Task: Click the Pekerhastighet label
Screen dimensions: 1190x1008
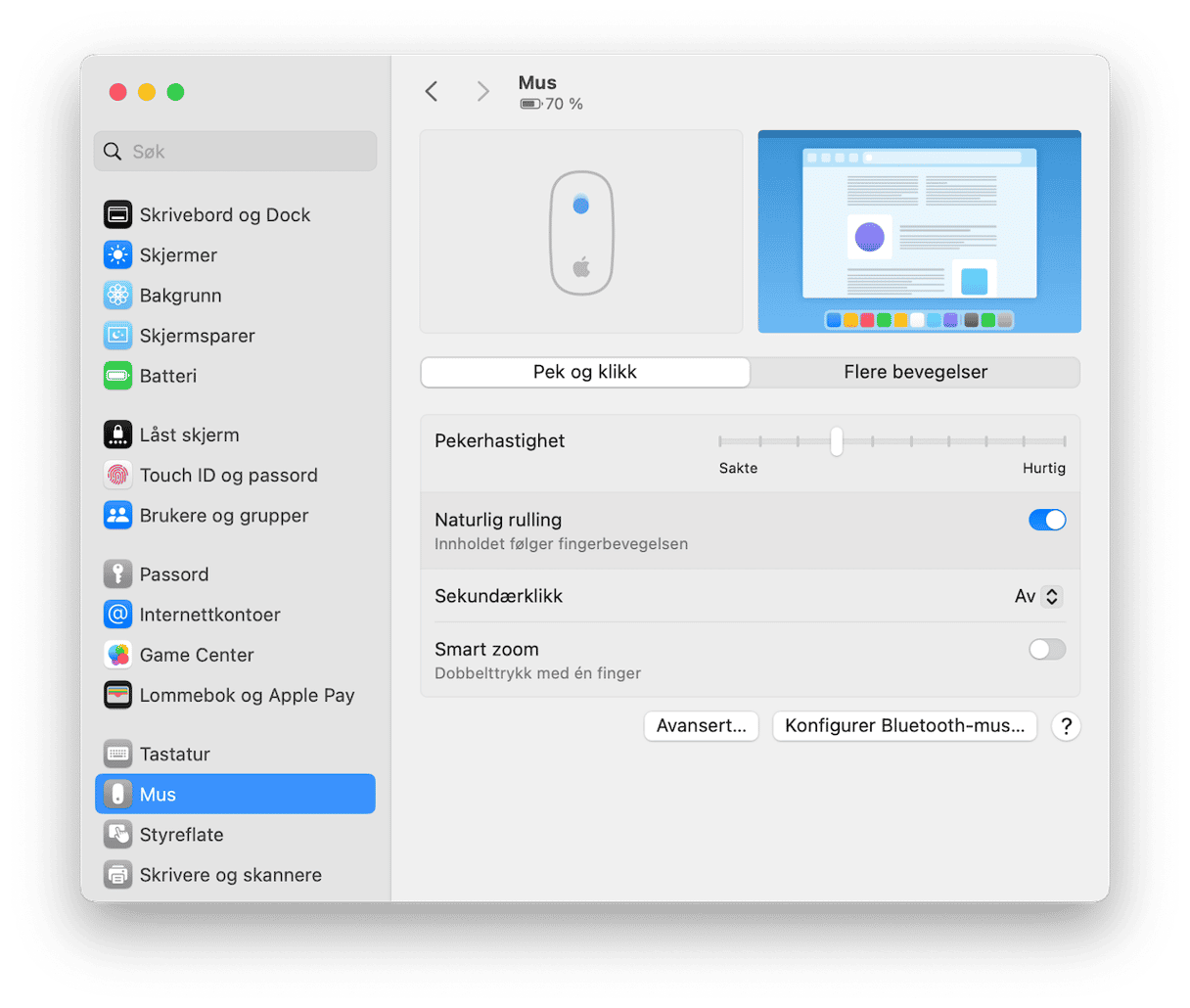Action: (x=499, y=440)
